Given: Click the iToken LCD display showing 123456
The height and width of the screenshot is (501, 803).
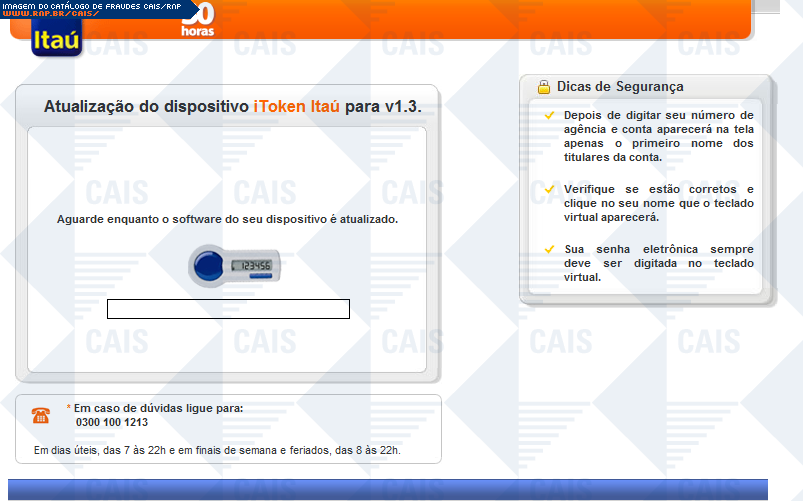Looking at the screenshot, I should [x=251, y=265].
